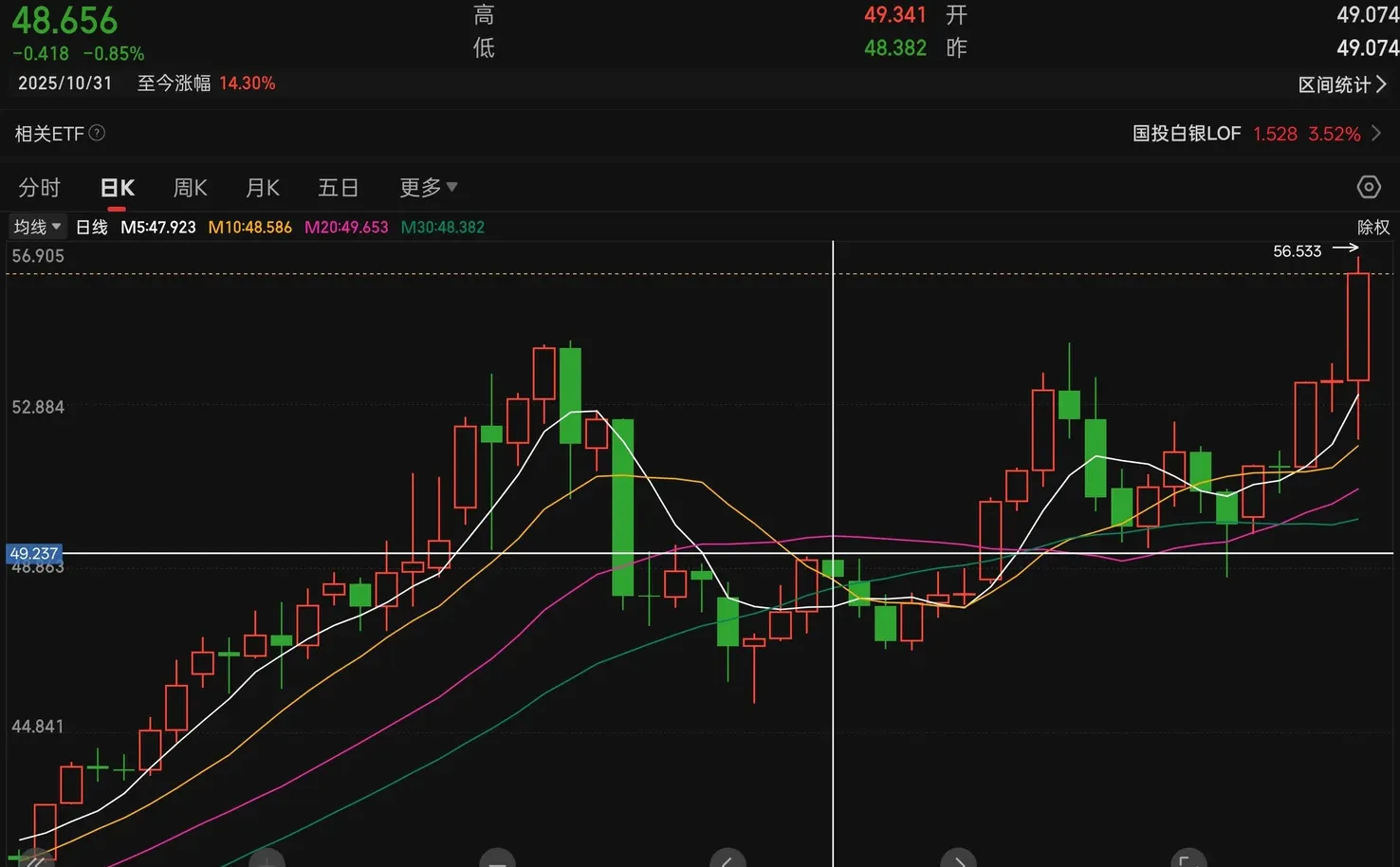The image size is (1400, 867).
Task: Pan chart right using the forward arrow icon
Action: 959,860
